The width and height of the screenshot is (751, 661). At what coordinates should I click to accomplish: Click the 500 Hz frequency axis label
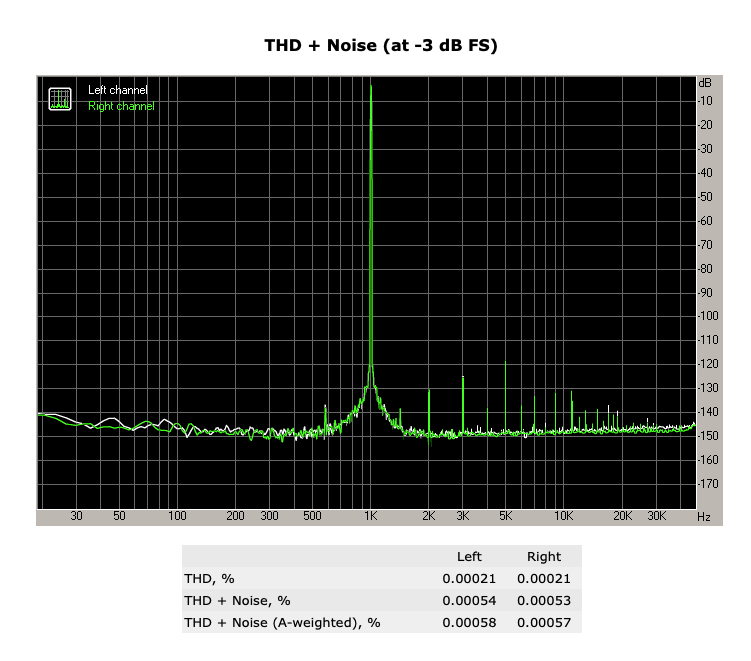312,516
